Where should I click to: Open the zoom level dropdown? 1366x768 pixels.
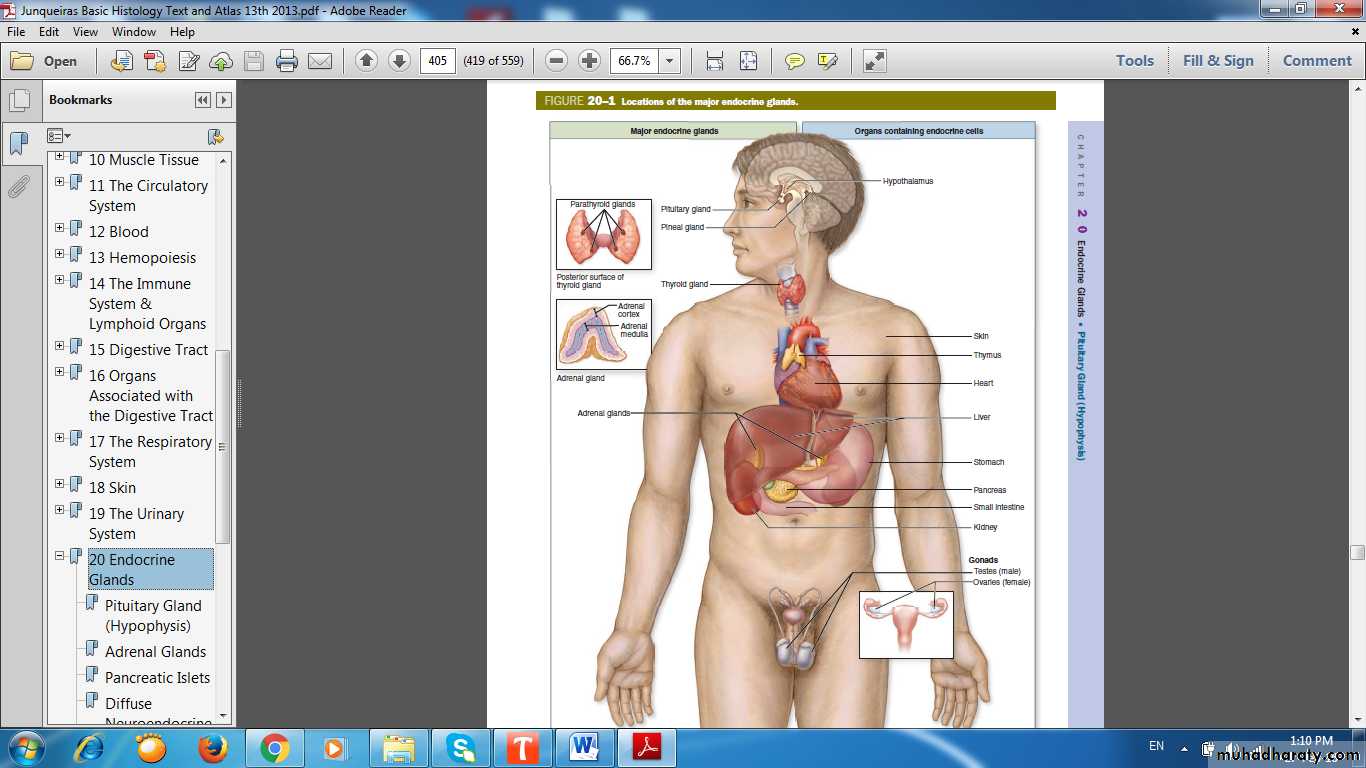click(670, 61)
